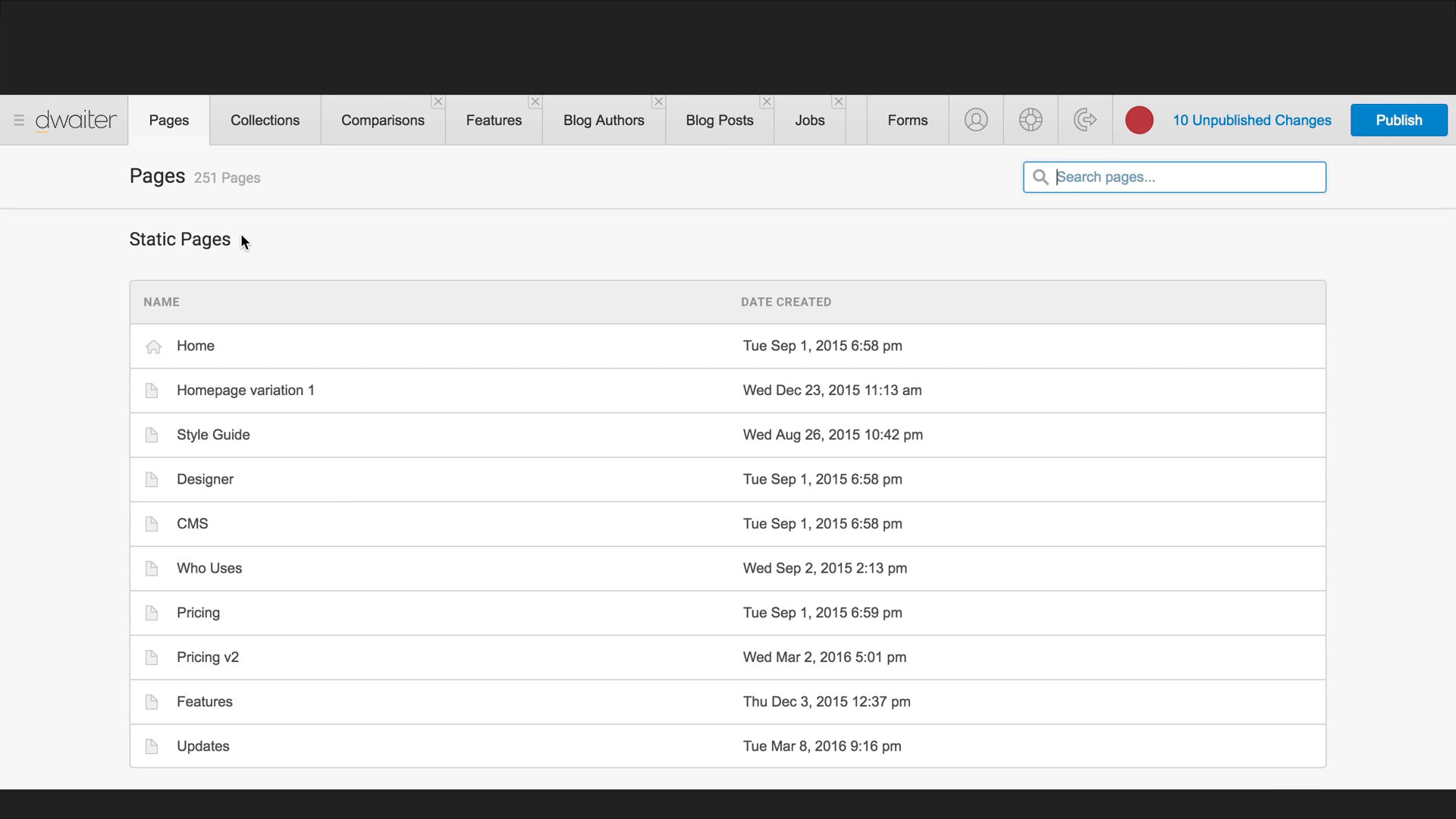Open the Blog Posts tab
1456x819 pixels.
(x=720, y=121)
